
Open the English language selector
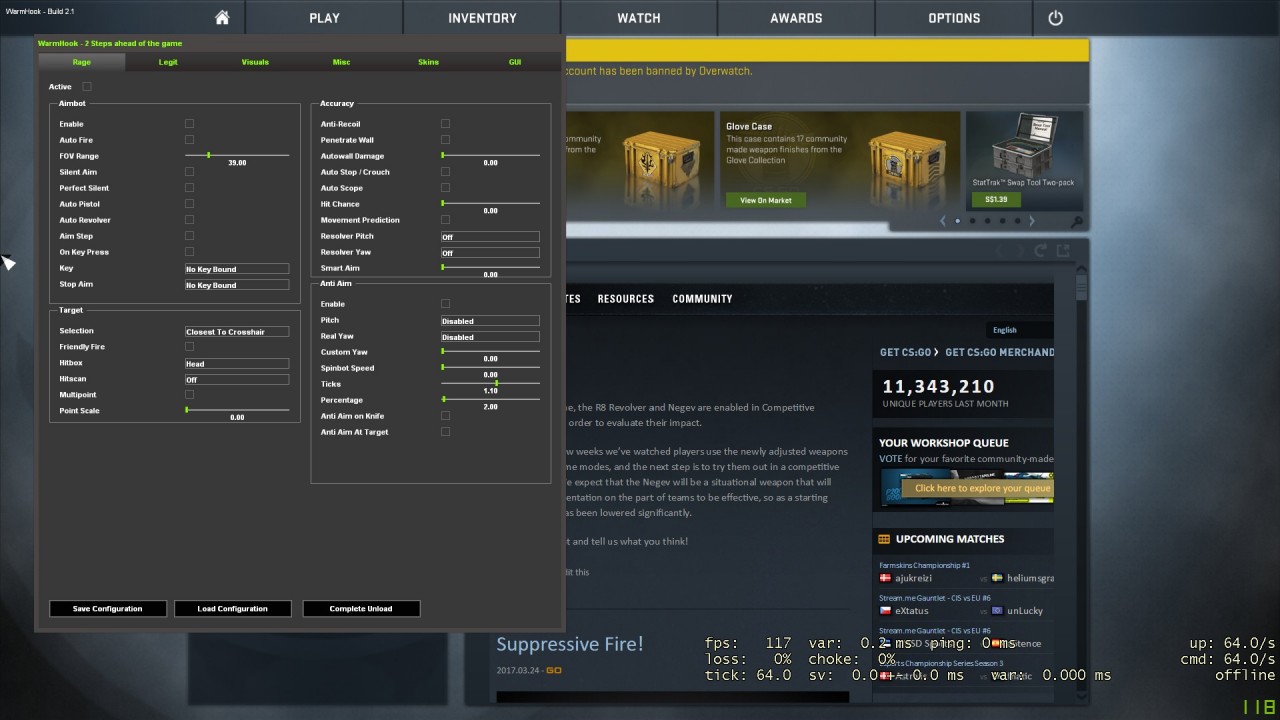tap(1019, 330)
